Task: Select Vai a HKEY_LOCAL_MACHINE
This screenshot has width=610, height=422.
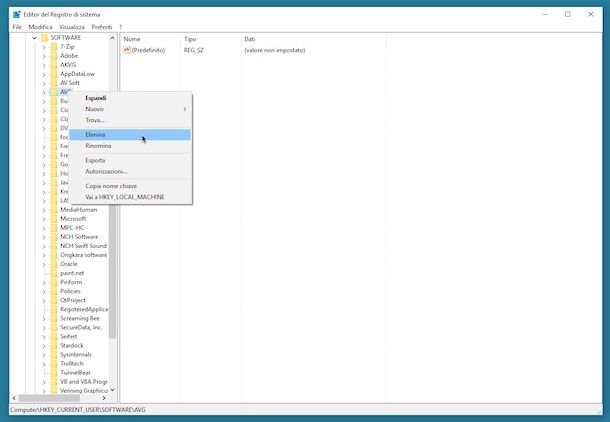Action: coord(130,197)
